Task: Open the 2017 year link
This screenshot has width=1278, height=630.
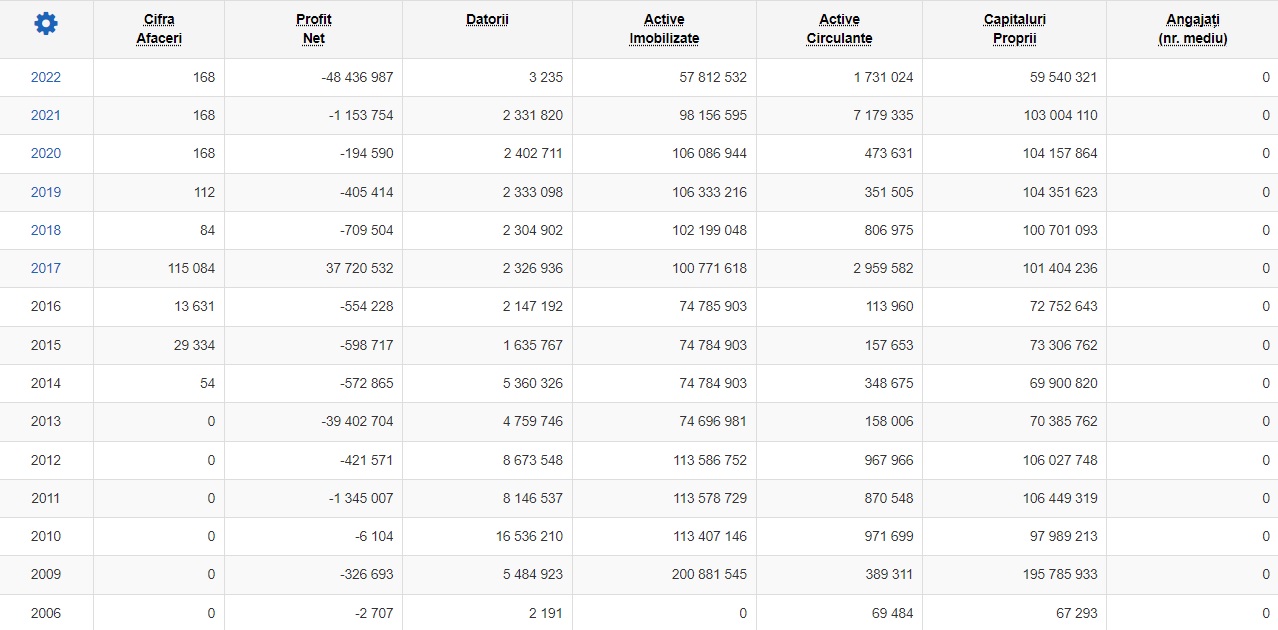Action: click(x=46, y=268)
